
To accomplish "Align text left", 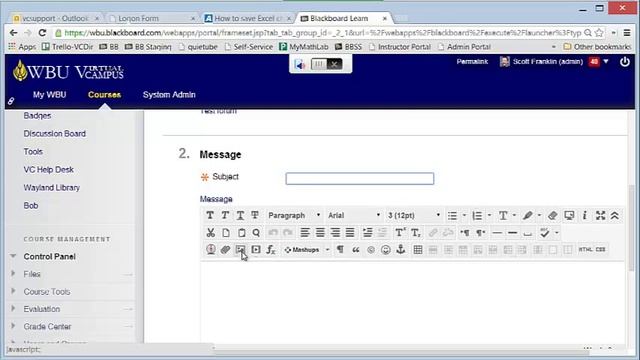I will coord(304,233).
